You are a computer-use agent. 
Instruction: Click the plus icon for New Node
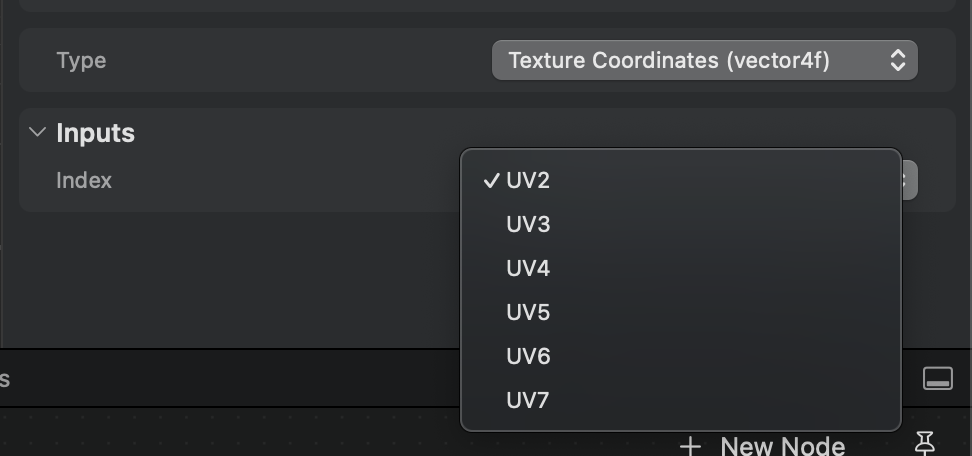[x=690, y=446]
